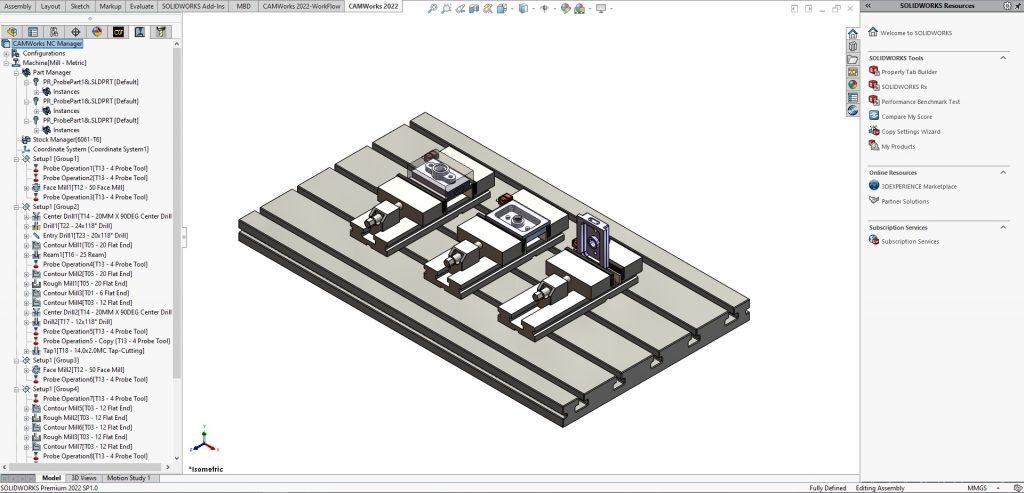
Task: Expand the Configurations tree node
Action: (6, 54)
